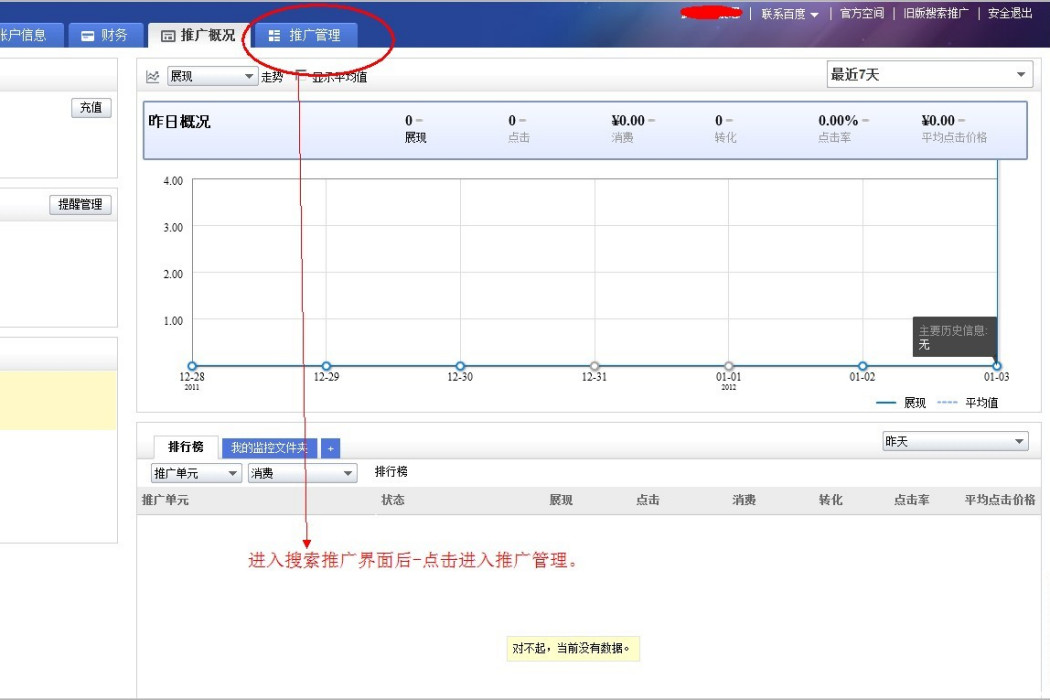This screenshot has height=700, width=1050.
Task: Click the 01-03 data point on chart
Action: [x=996, y=366]
